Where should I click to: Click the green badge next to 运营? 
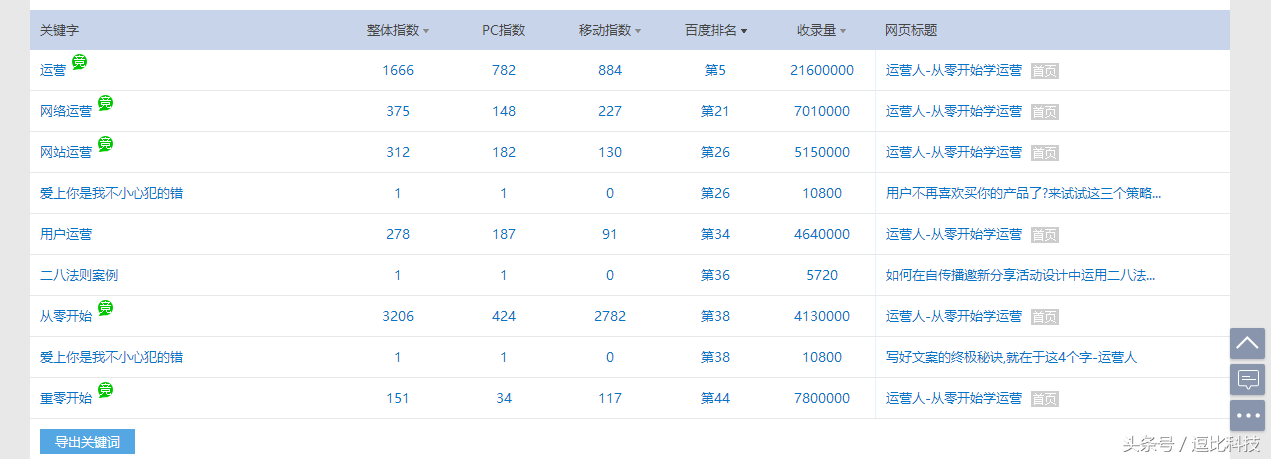click(79, 62)
